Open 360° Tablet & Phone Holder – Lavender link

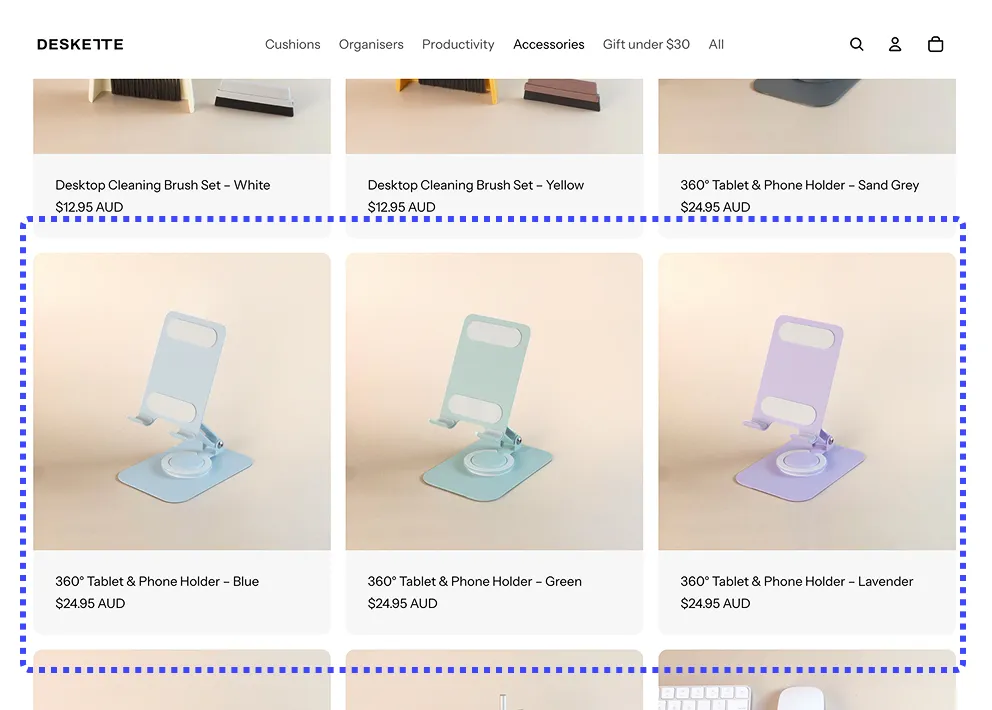797,581
